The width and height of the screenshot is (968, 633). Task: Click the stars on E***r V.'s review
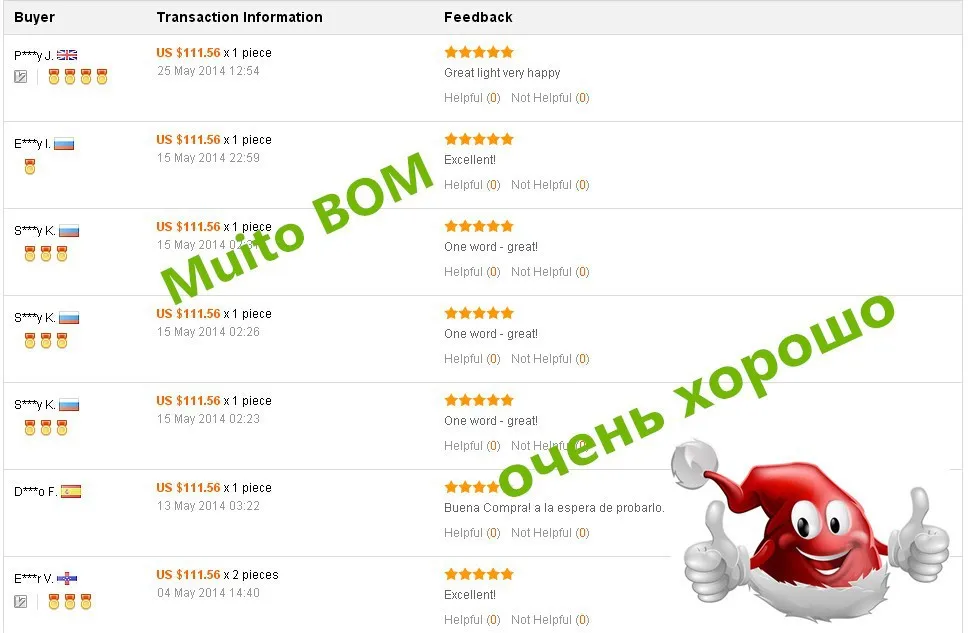(x=479, y=574)
